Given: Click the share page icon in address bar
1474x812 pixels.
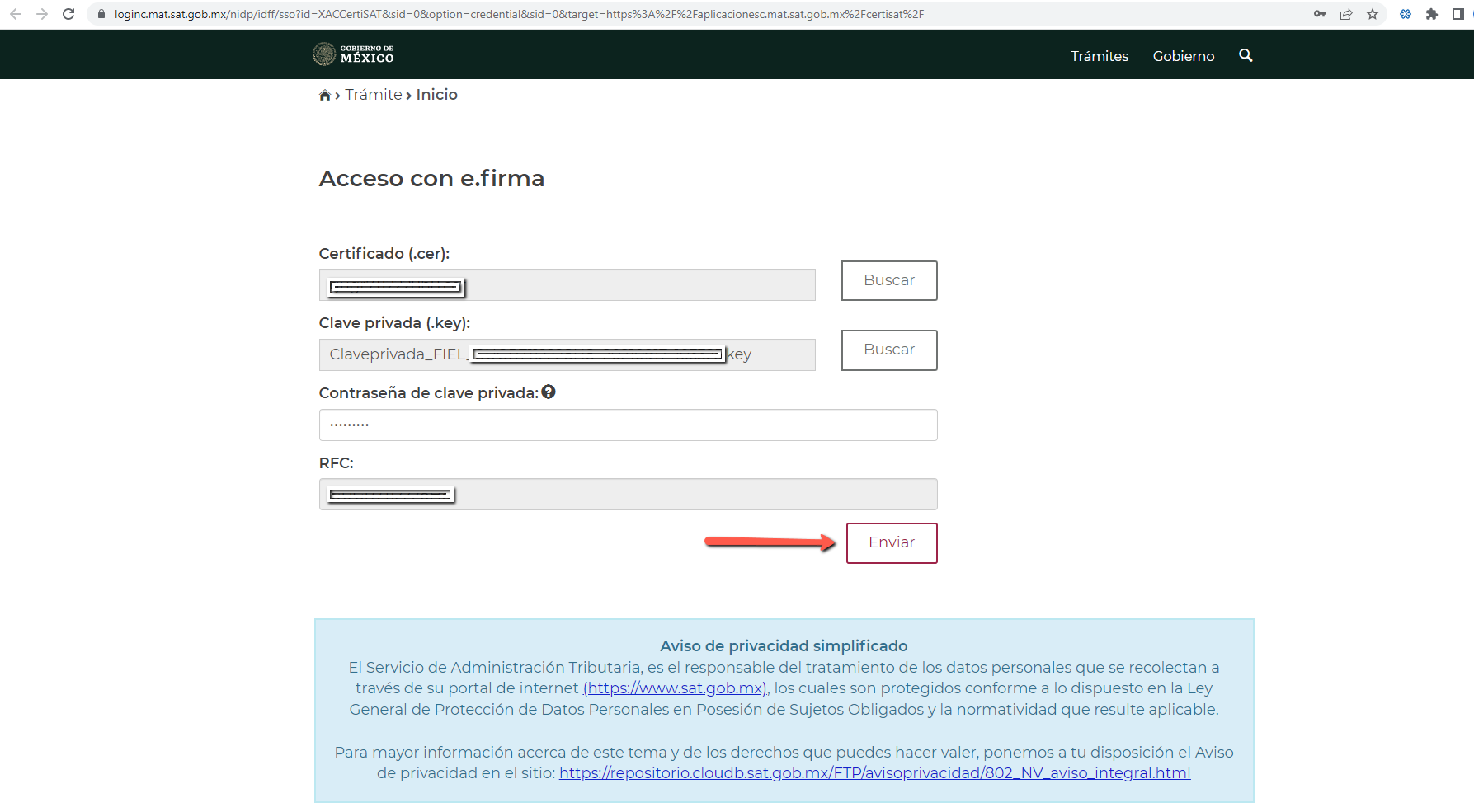Looking at the screenshot, I should point(1346,14).
